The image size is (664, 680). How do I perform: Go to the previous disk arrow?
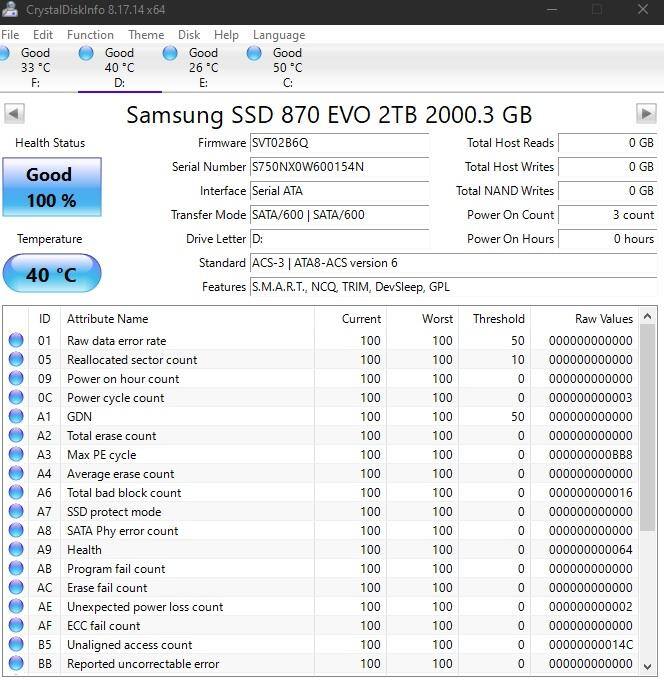pos(14,114)
